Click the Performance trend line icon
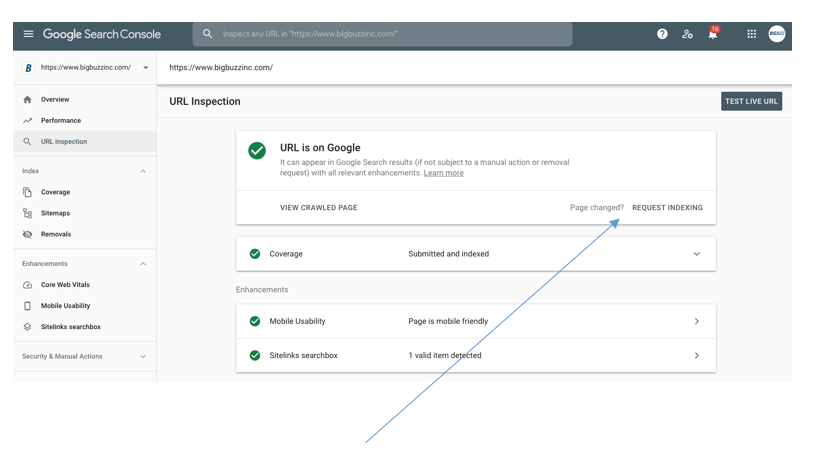Image resolution: width=822 pixels, height=463 pixels. (x=27, y=121)
